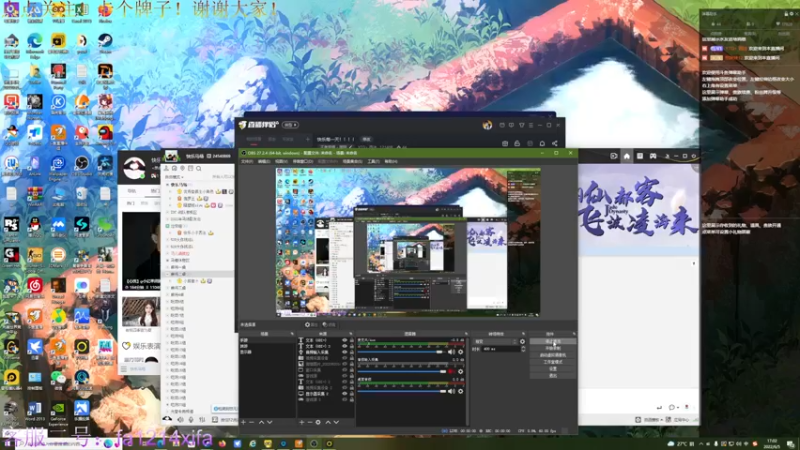Open the Recycle Bin on desktop
This screenshot has height=450, width=800.
click(x=82, y=196)
